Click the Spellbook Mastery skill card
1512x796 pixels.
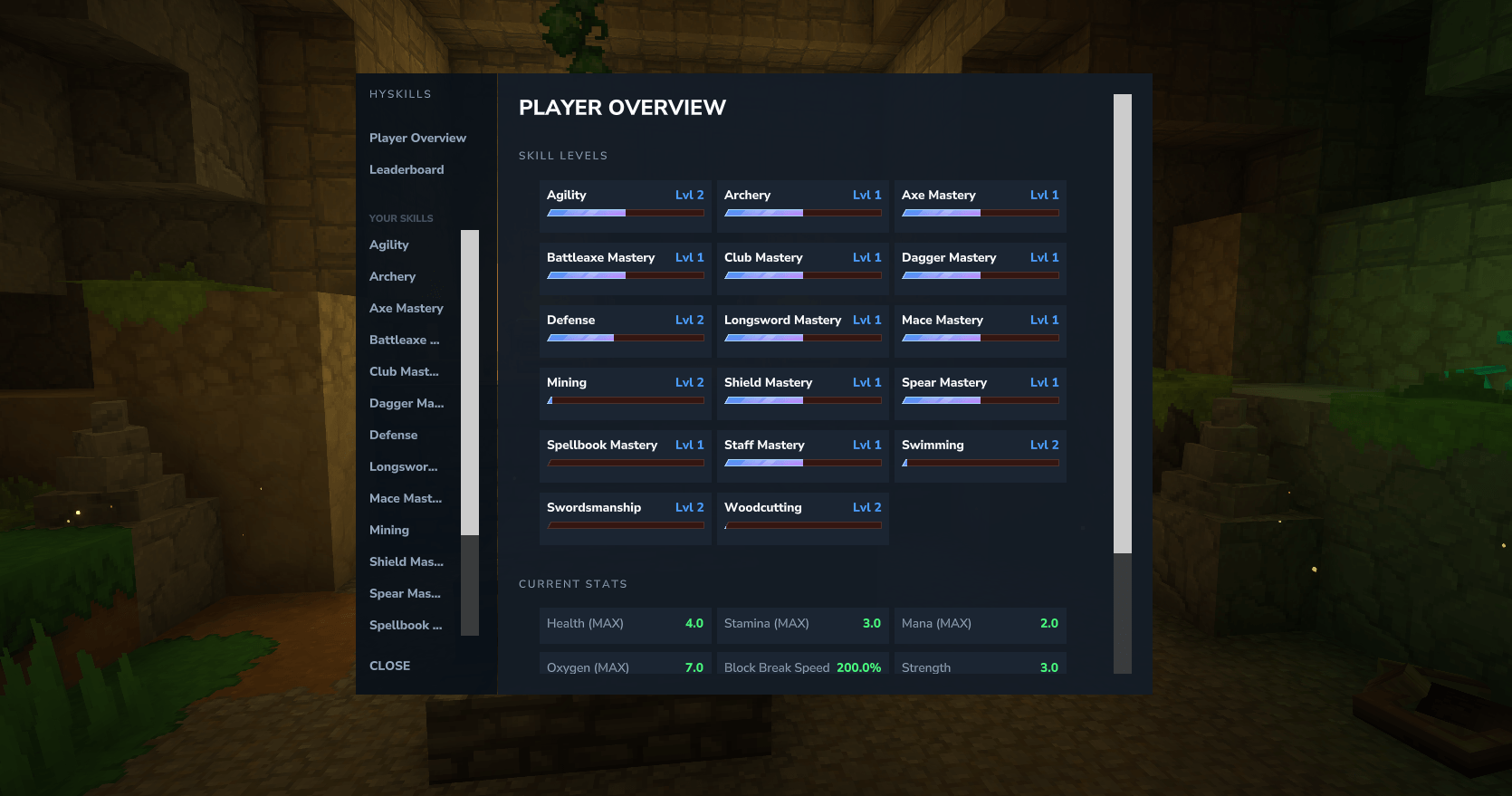point(625,455)
